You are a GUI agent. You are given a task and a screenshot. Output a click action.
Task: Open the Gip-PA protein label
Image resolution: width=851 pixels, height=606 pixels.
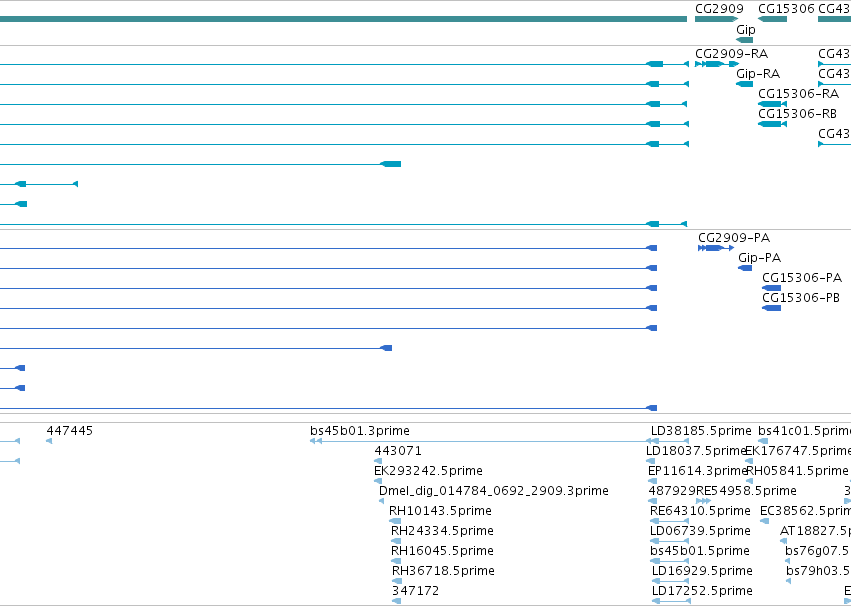click(759, 258)
